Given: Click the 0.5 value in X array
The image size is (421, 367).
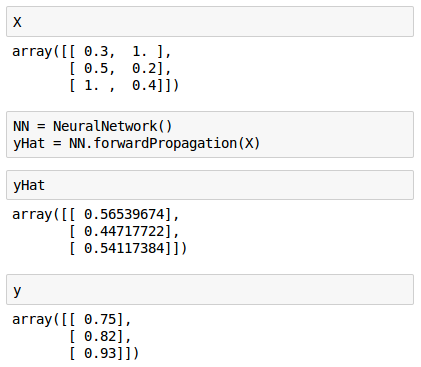Looking at the screenshot, I should click(x=96, y=69).
